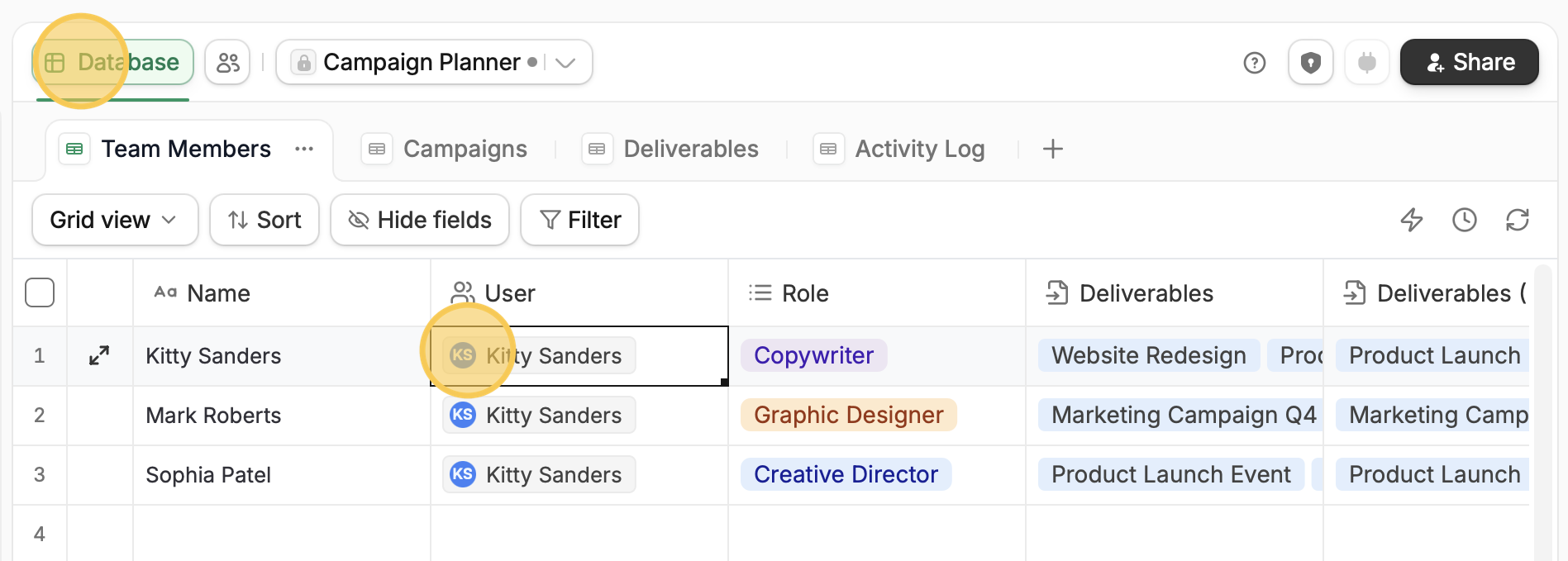Click the Deliverables tab table icon
Viewport: 1568px width, 561px height.
point(597,149)
